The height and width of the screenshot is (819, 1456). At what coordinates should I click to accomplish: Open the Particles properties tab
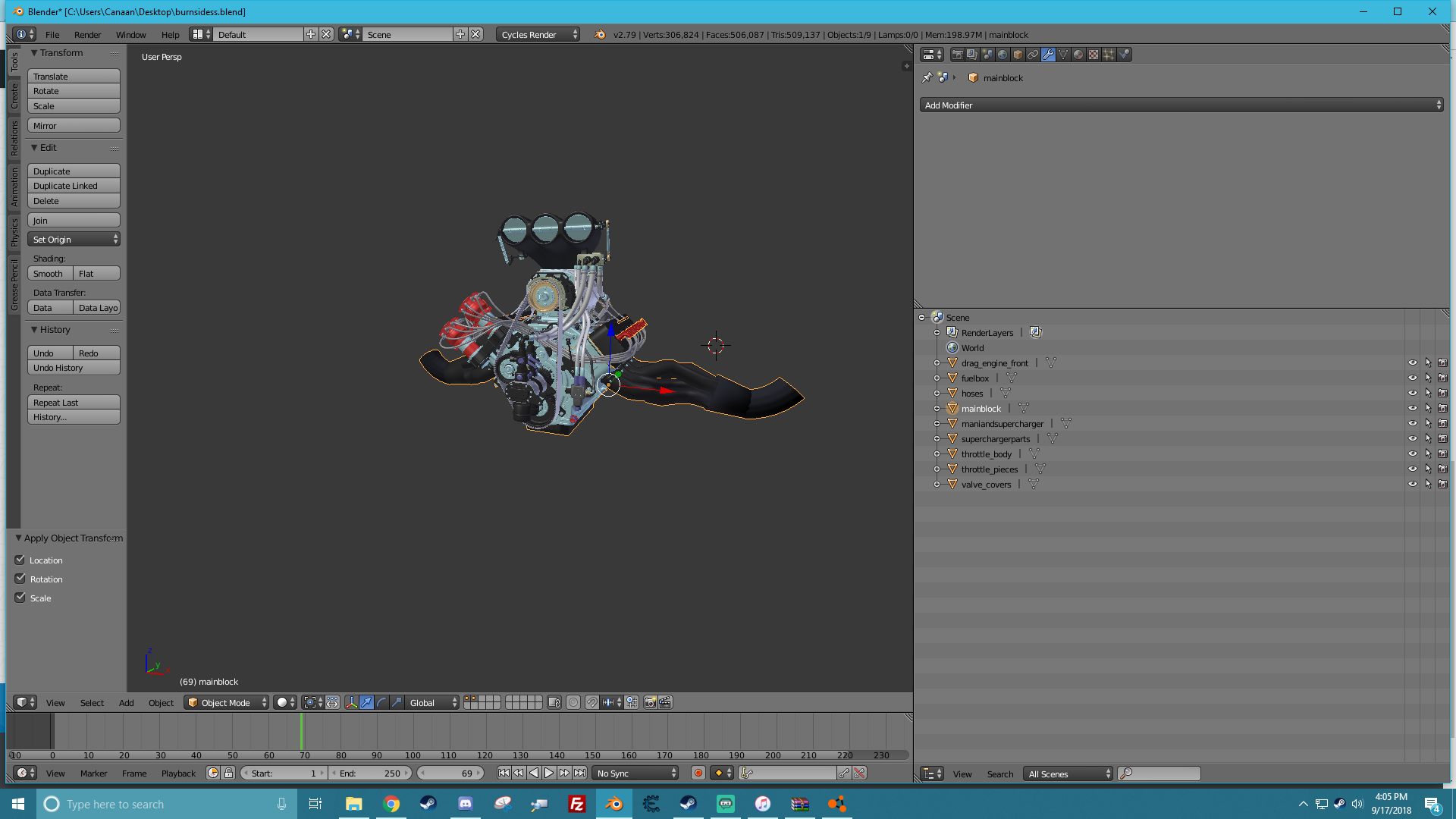1108,55
